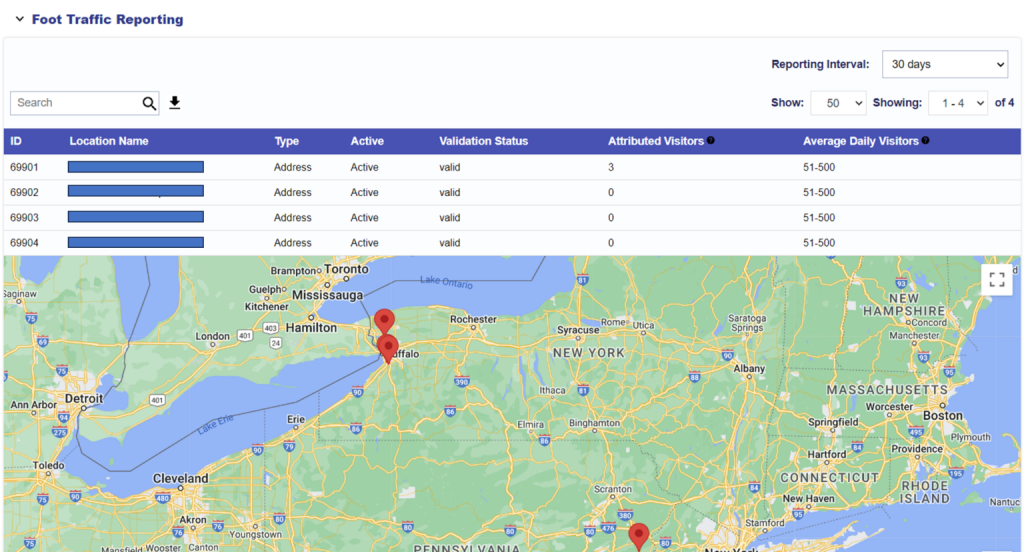Select the ID 69903 cell
Screen dimensions: 1024x552
[x=24, y=218]
